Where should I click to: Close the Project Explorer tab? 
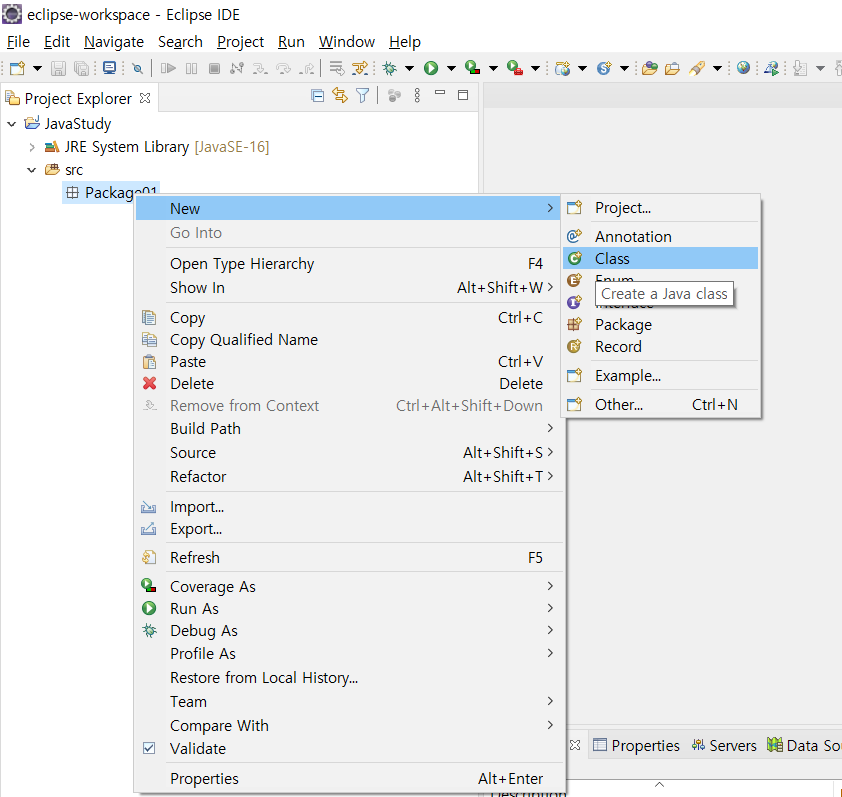click(x=145, y=98)
